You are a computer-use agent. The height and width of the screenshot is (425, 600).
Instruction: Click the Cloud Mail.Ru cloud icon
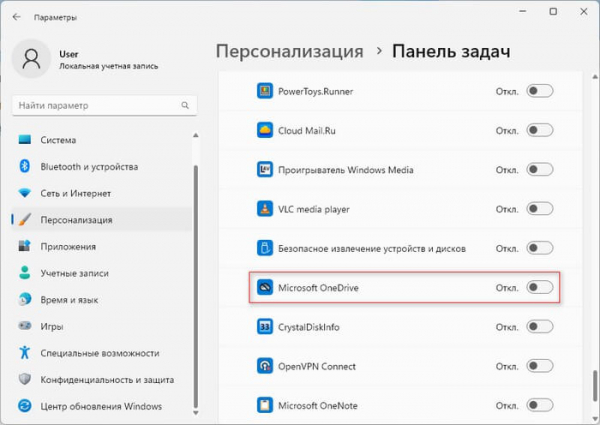[x=265, y=130]
